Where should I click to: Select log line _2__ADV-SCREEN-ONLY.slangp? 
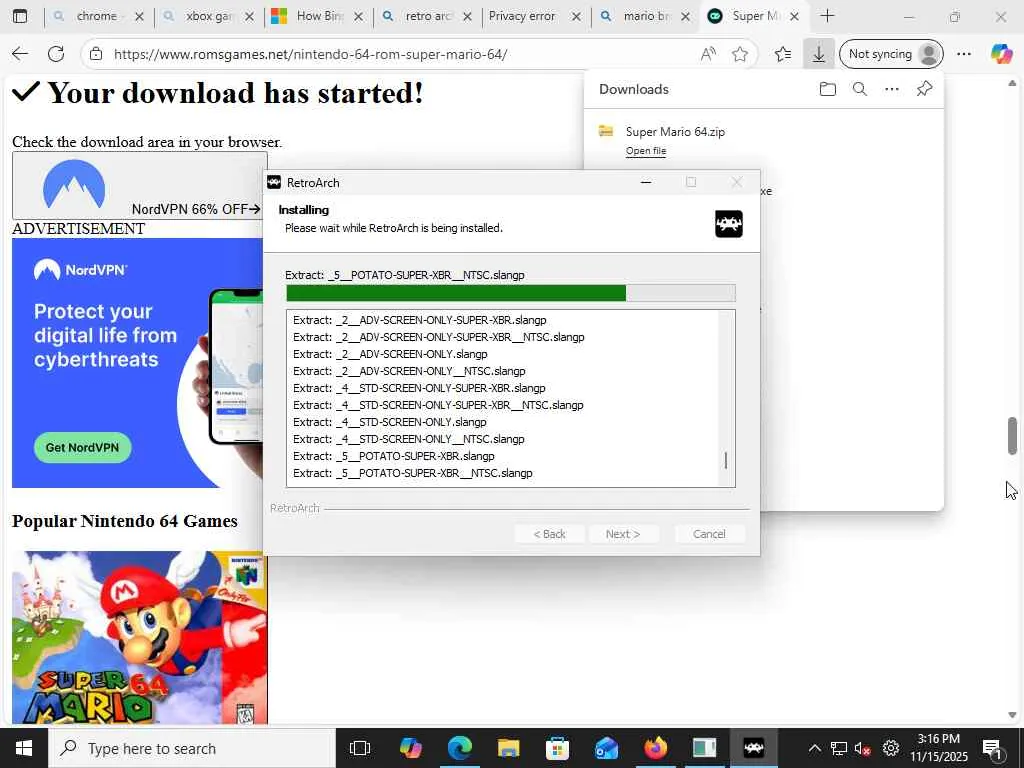[x=391, y=354]
